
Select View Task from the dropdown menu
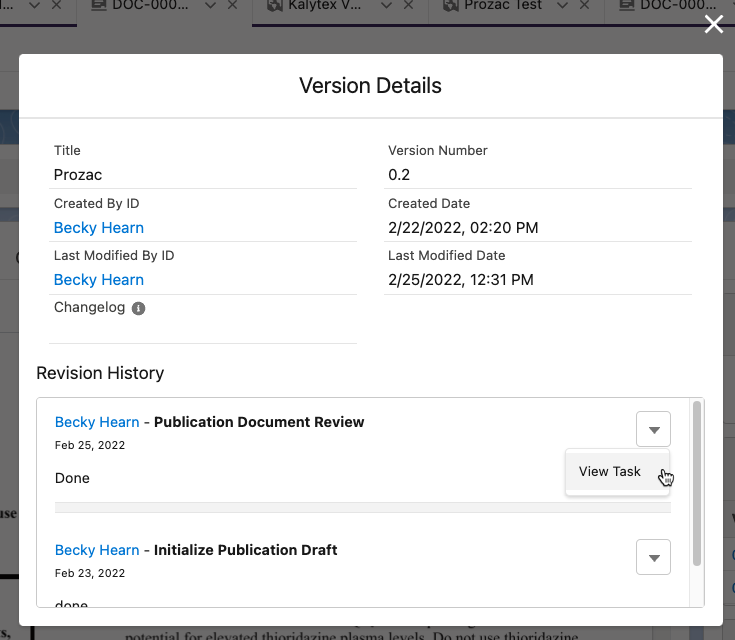click(x=610, y=471)
